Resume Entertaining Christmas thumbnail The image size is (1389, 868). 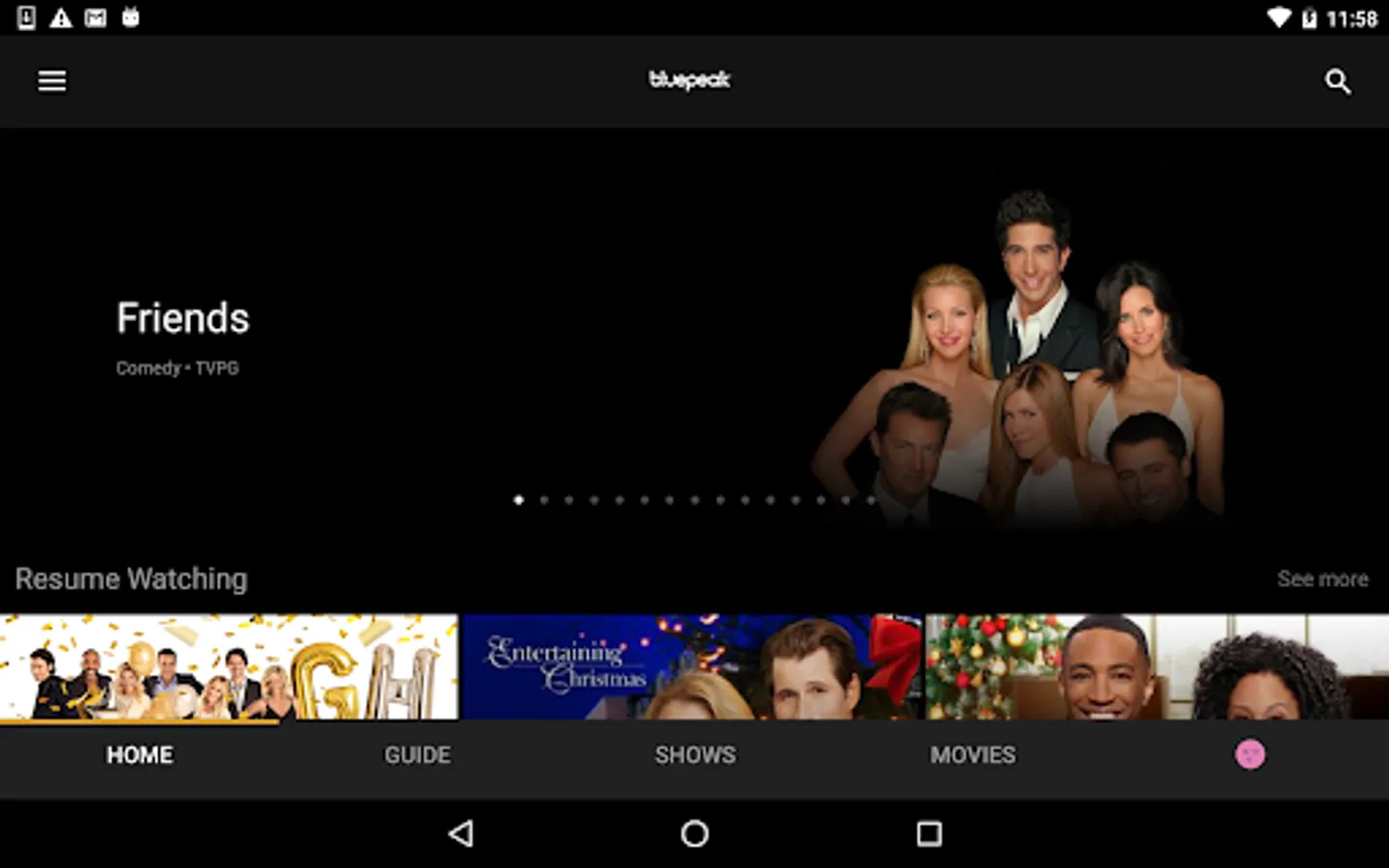pos(693,666)
